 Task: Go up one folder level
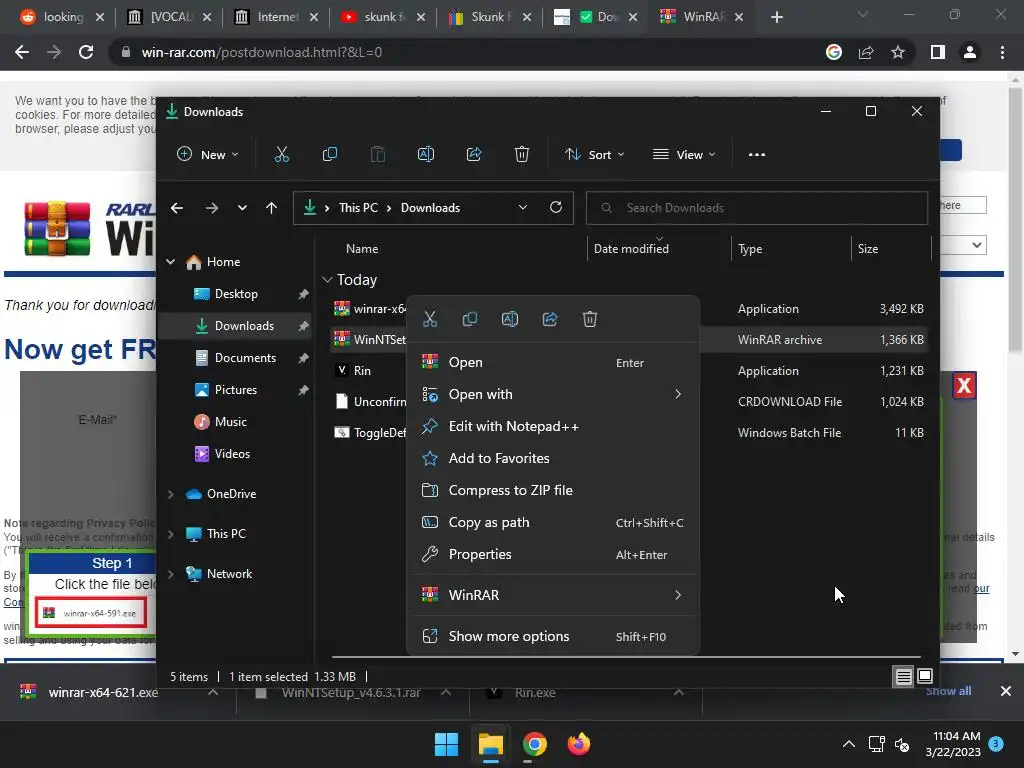(272, 208)
